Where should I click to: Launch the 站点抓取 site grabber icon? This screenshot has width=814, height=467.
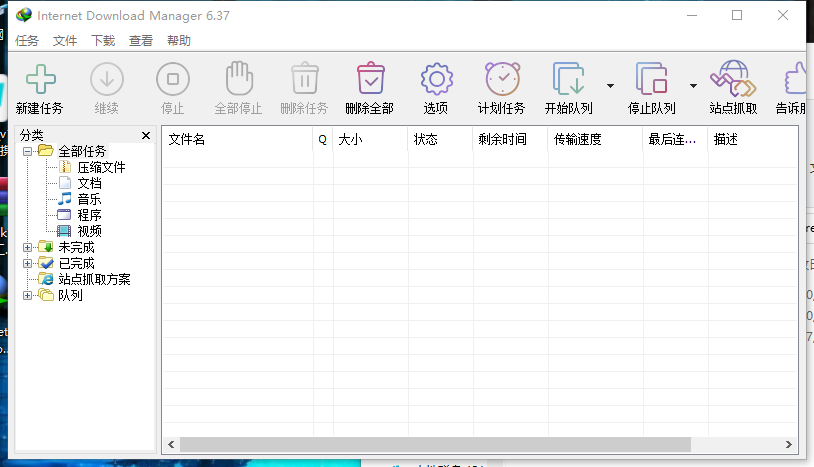point(733,78)
